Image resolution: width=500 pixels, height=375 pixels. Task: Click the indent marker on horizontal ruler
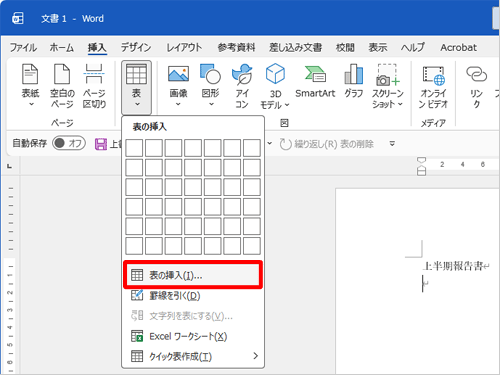click(x=422, y=166)
